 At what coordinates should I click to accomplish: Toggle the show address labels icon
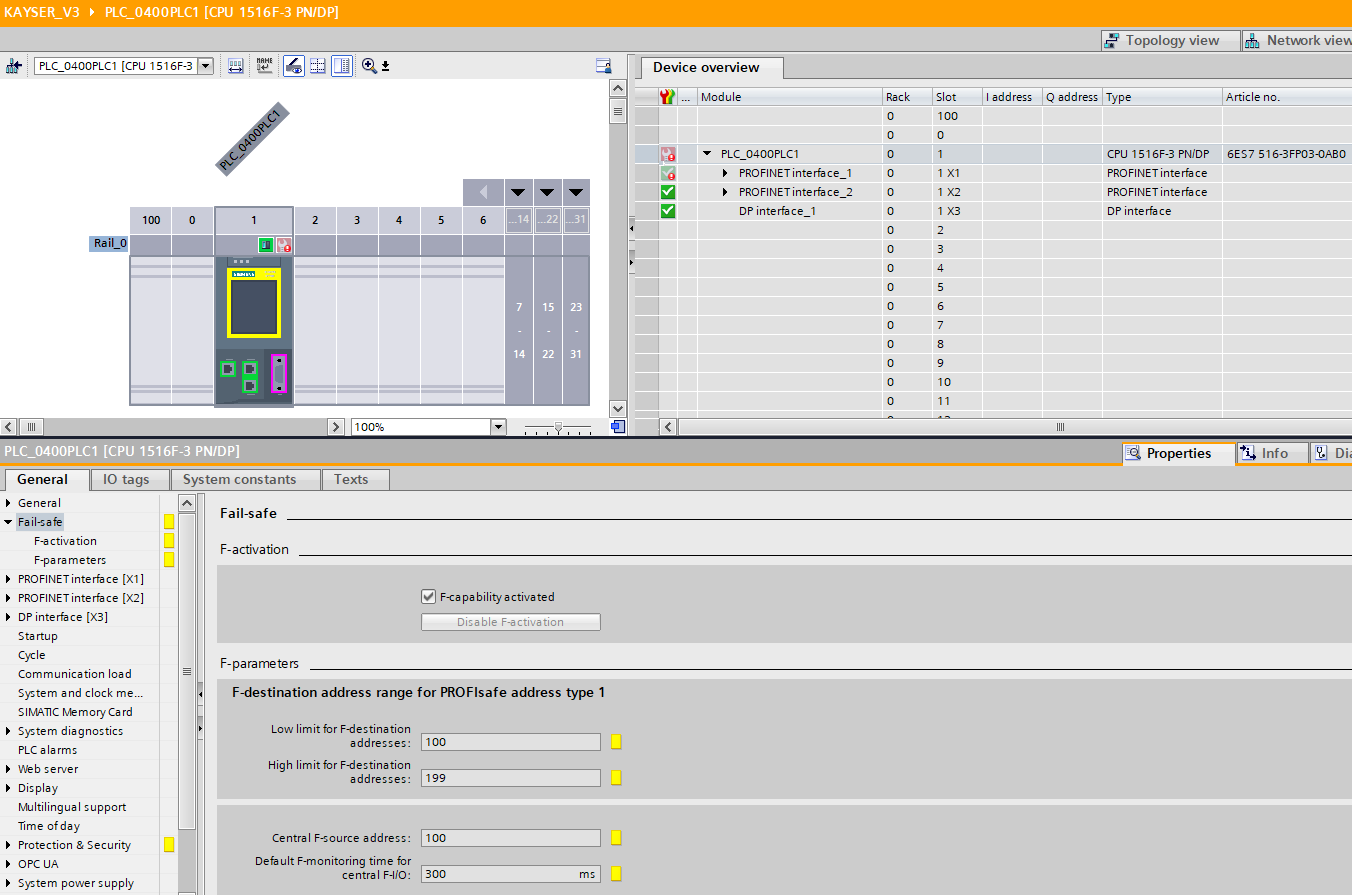236,66
